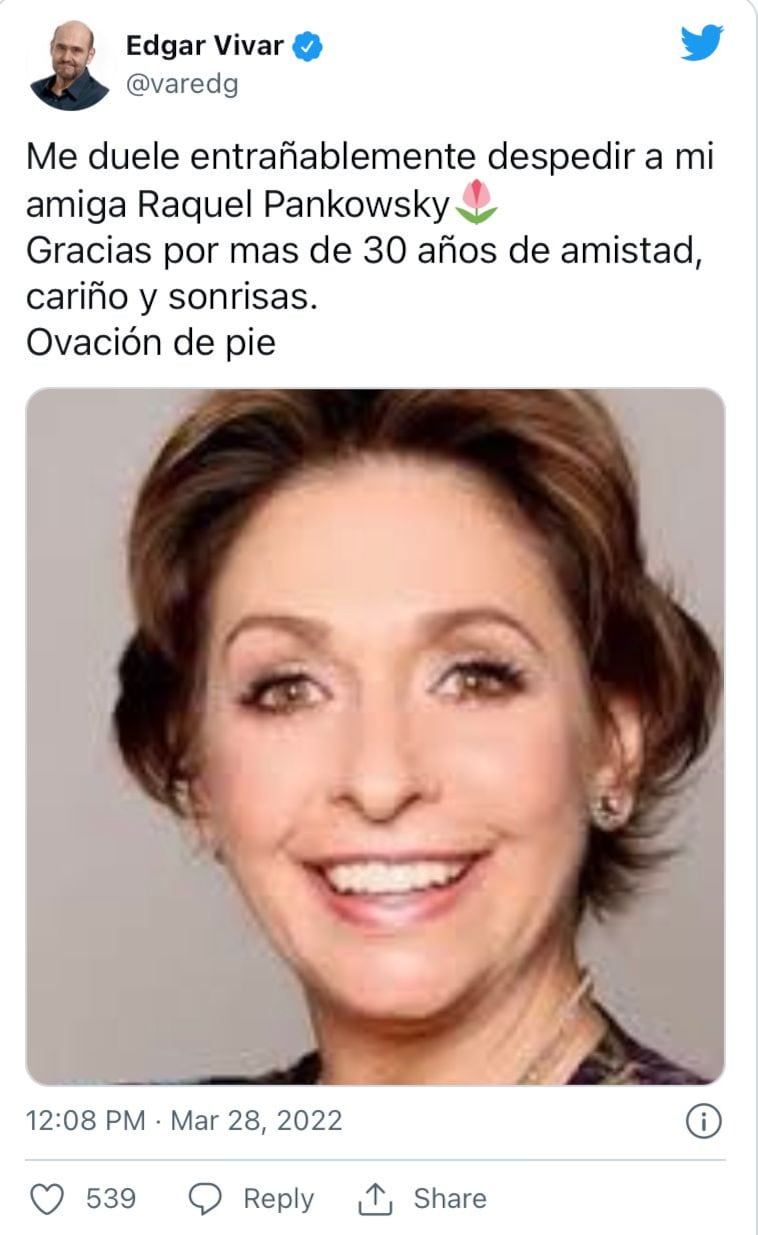This screenshot has width=758, height=1235.
Task: Click the Mar 28, 2022 date
Action: (x=256, y=1120)
